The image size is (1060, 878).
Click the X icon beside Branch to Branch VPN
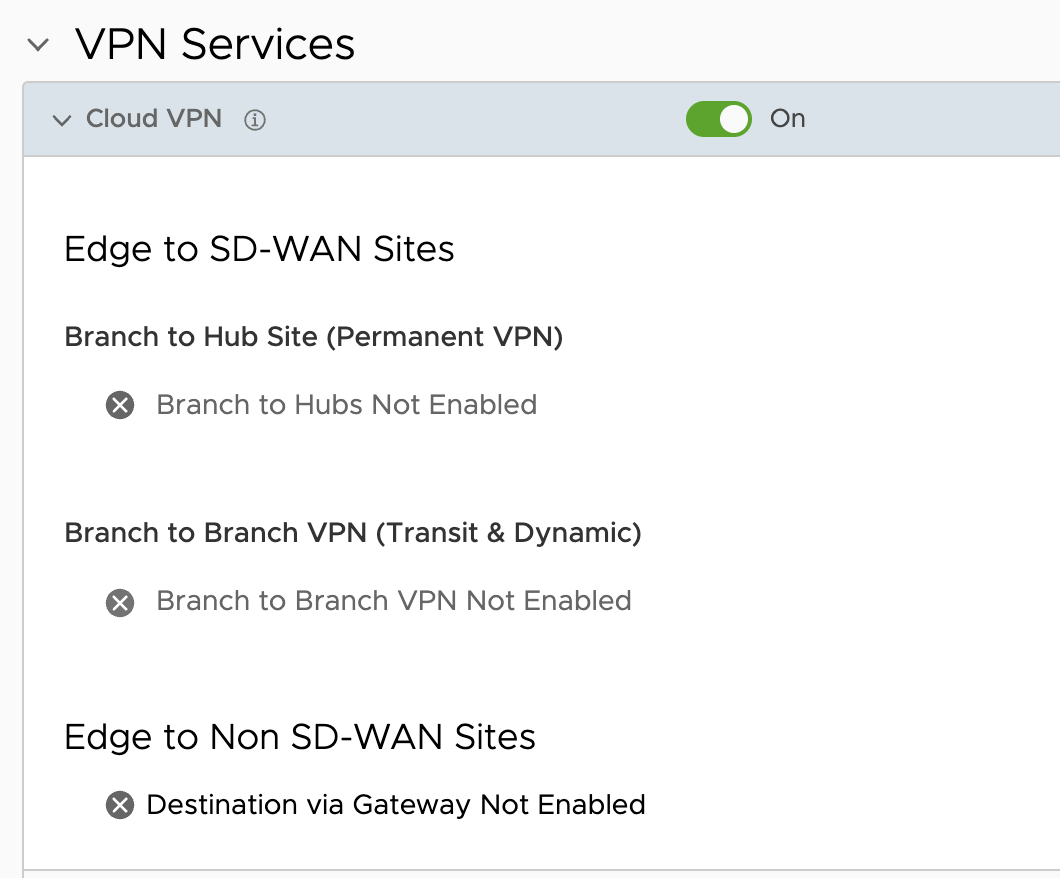pyautogui.click(x=120, y=603)
